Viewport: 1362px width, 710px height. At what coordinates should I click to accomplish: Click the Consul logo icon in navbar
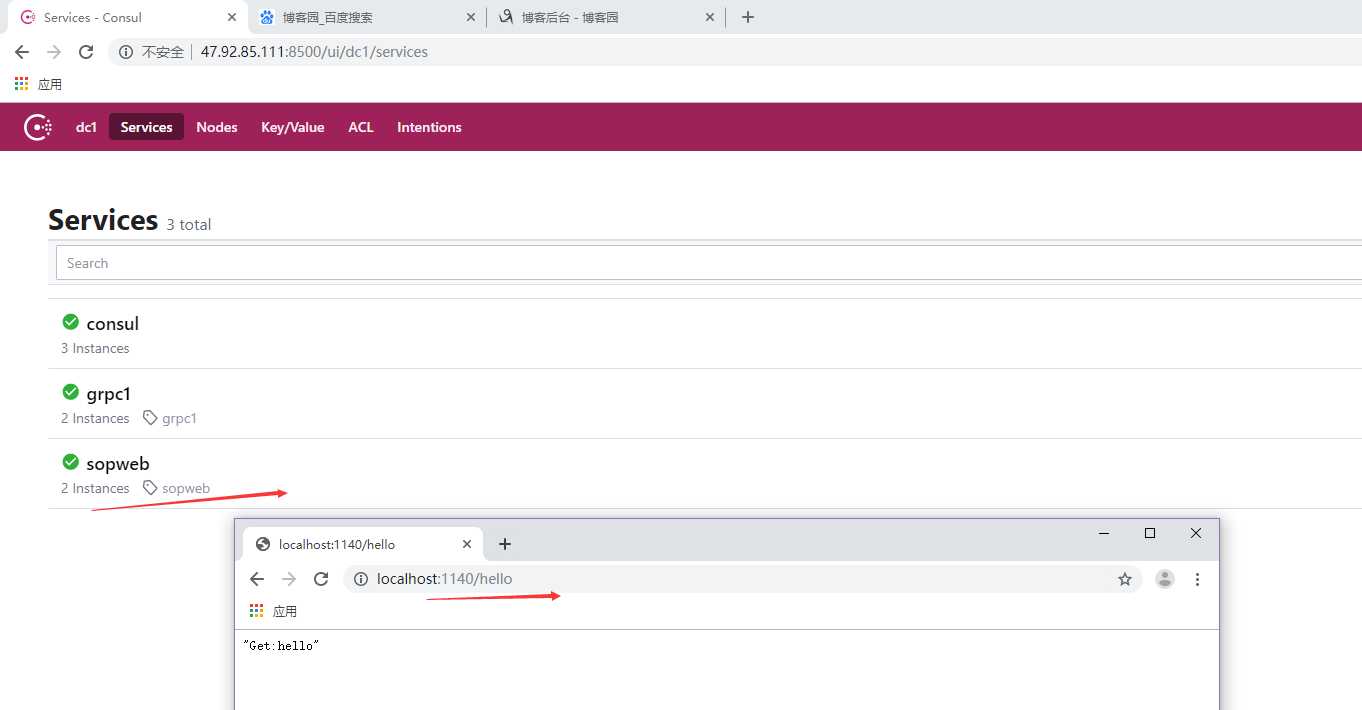click(x=38, y=127)
